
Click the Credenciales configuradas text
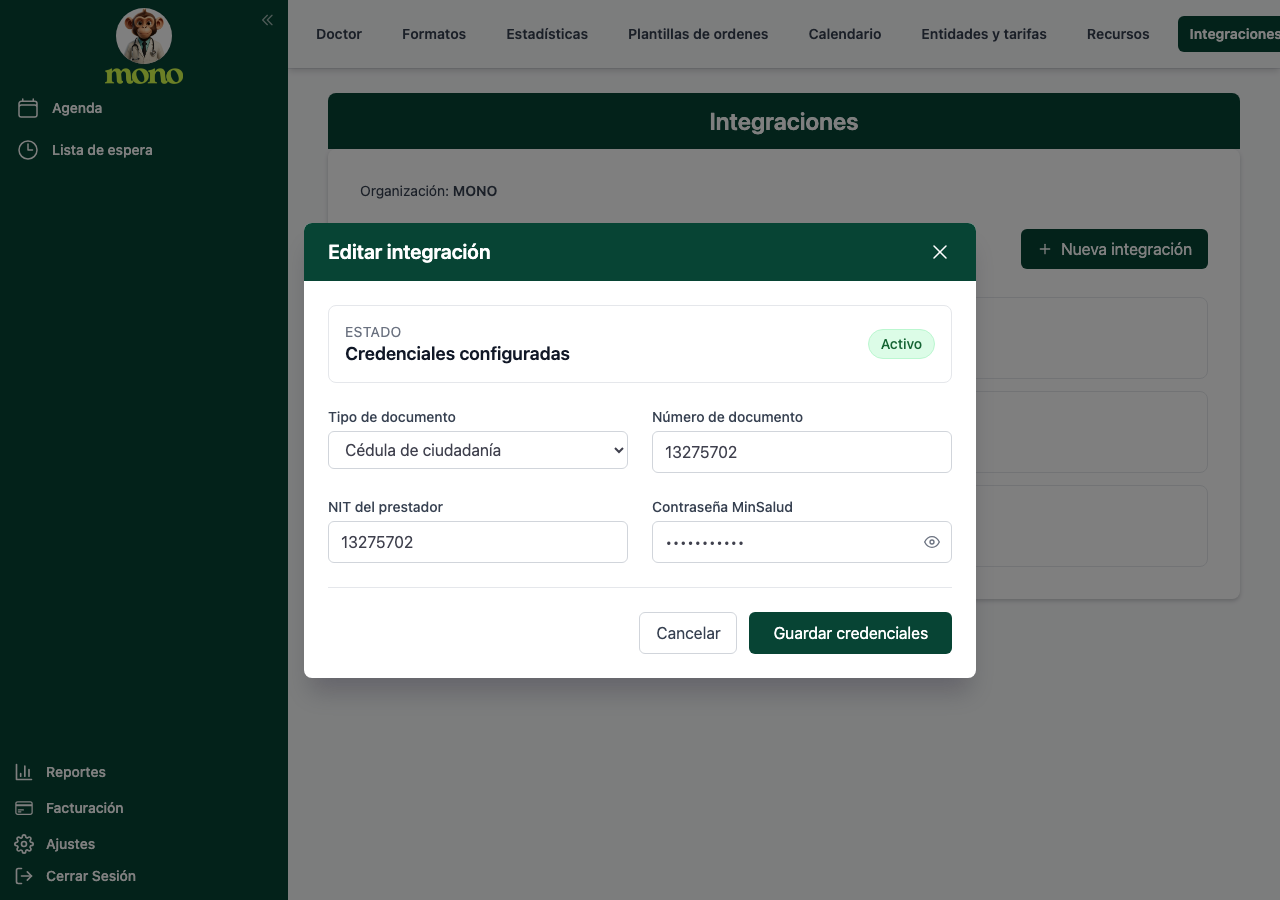point(457,354)
